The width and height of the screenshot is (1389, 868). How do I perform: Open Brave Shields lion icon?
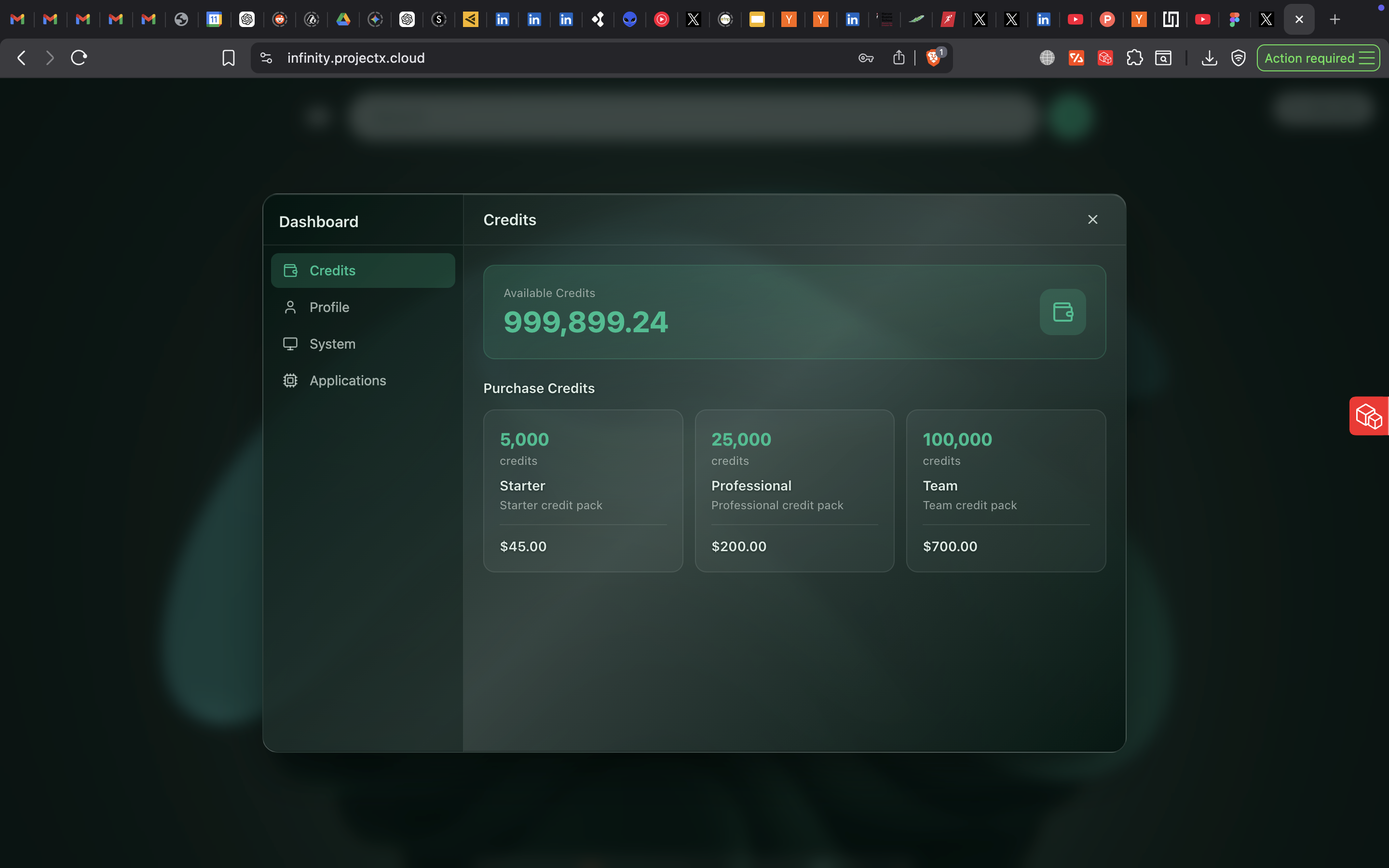pyautogui.click(x=933, y=58)
